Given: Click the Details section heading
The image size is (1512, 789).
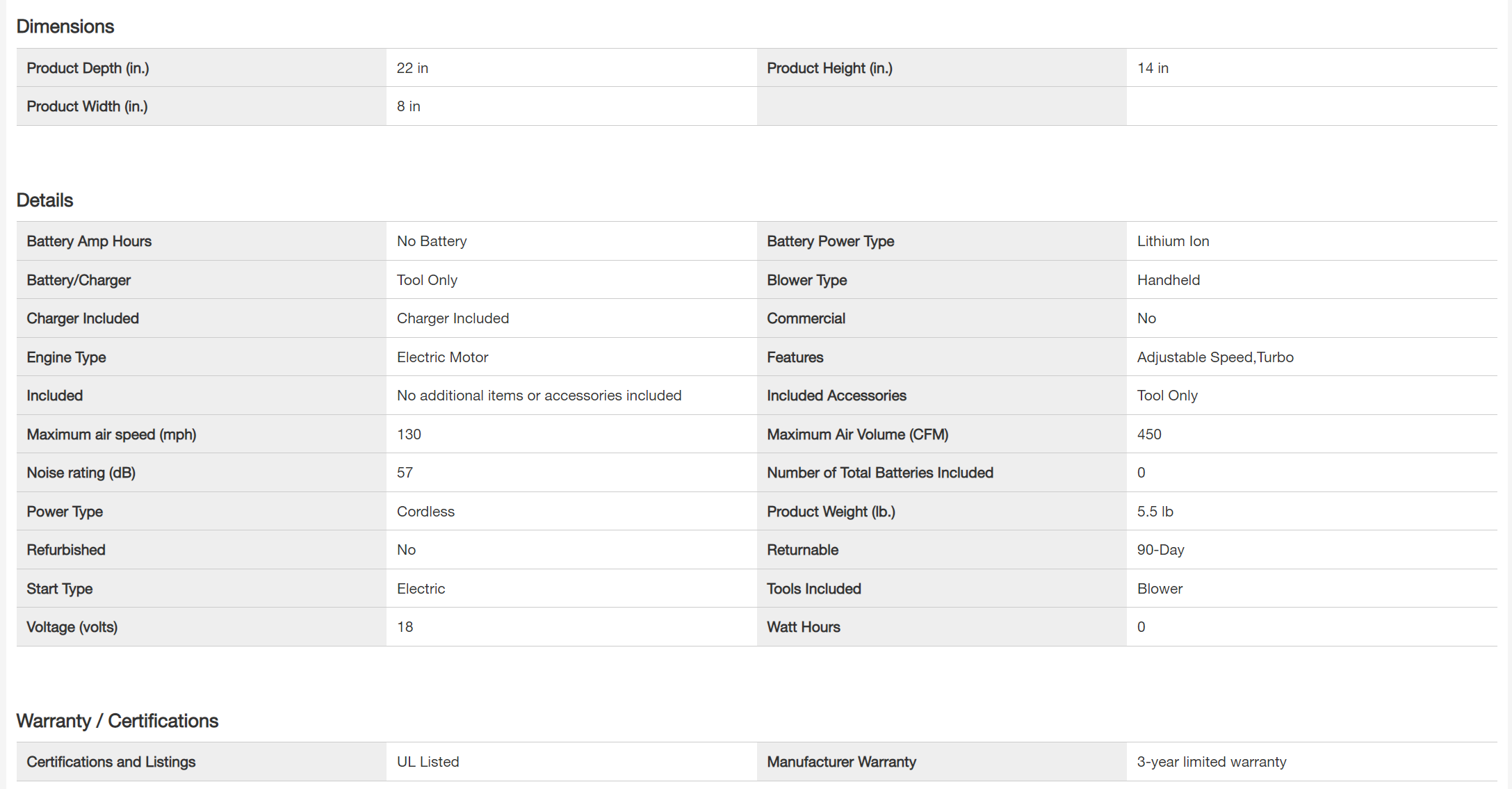Looking at the screenshot, I should pos(44,200).
